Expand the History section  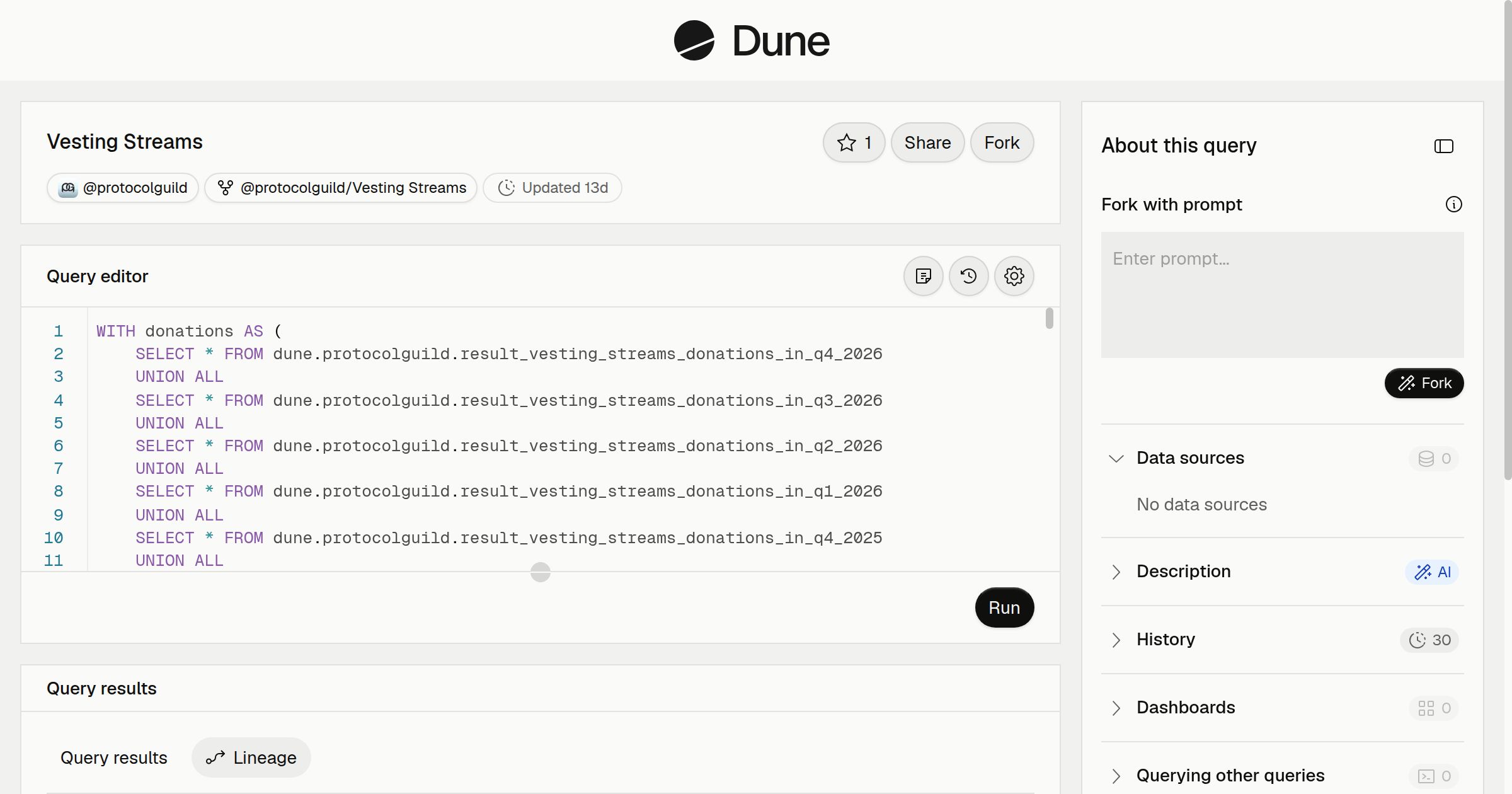pos(1116,640)
